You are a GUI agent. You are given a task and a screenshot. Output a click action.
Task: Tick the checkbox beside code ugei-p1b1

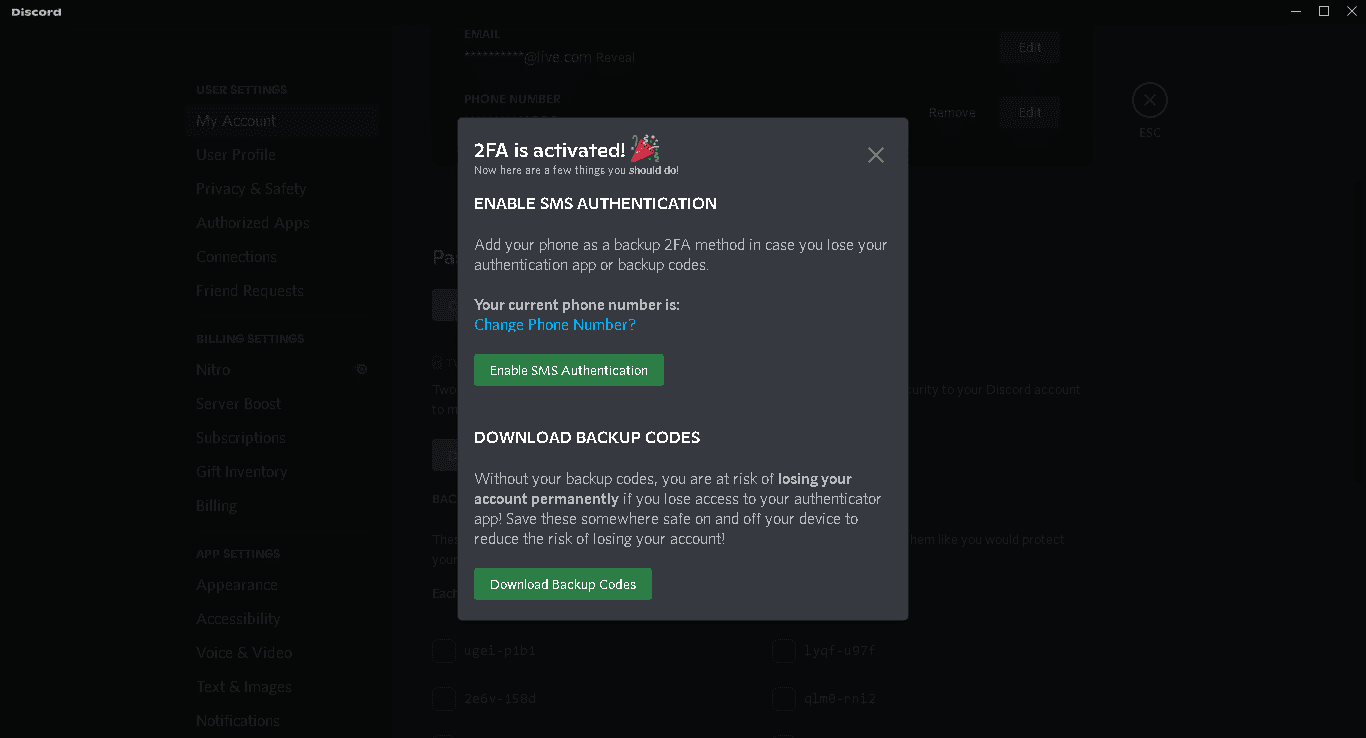pyautogui.click(x=444, y=651)
